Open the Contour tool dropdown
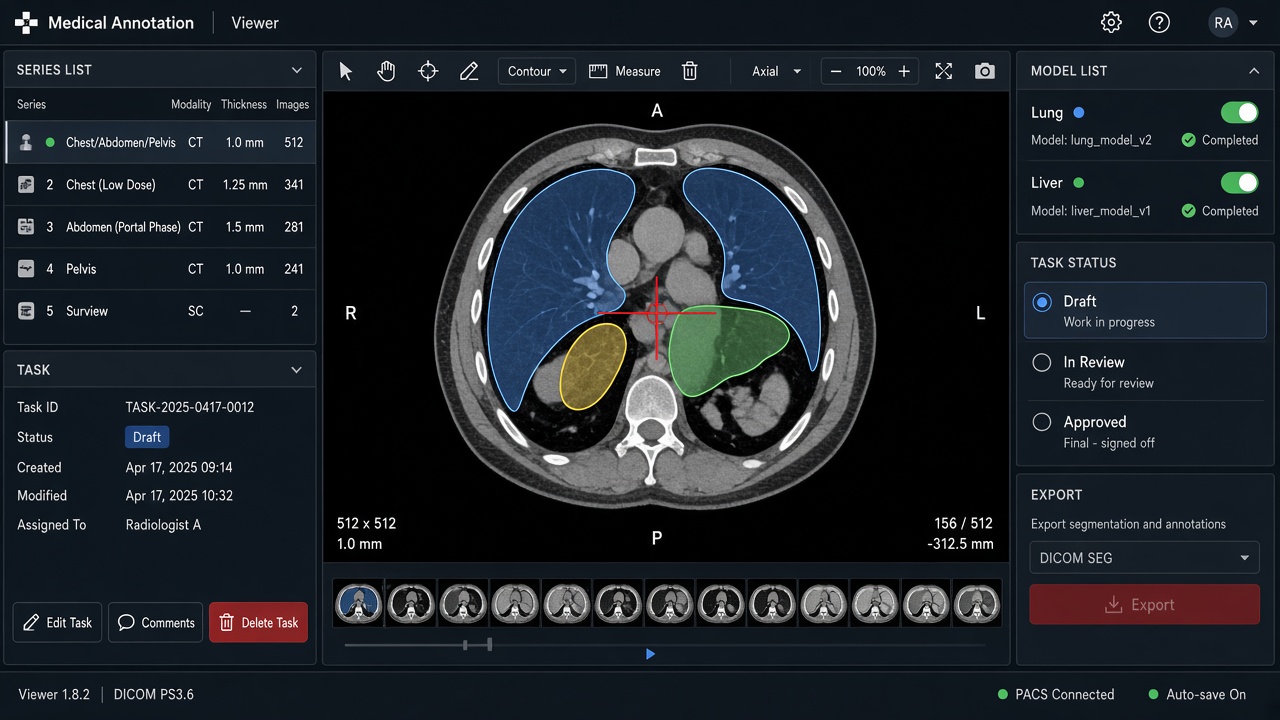 point(537,71)
